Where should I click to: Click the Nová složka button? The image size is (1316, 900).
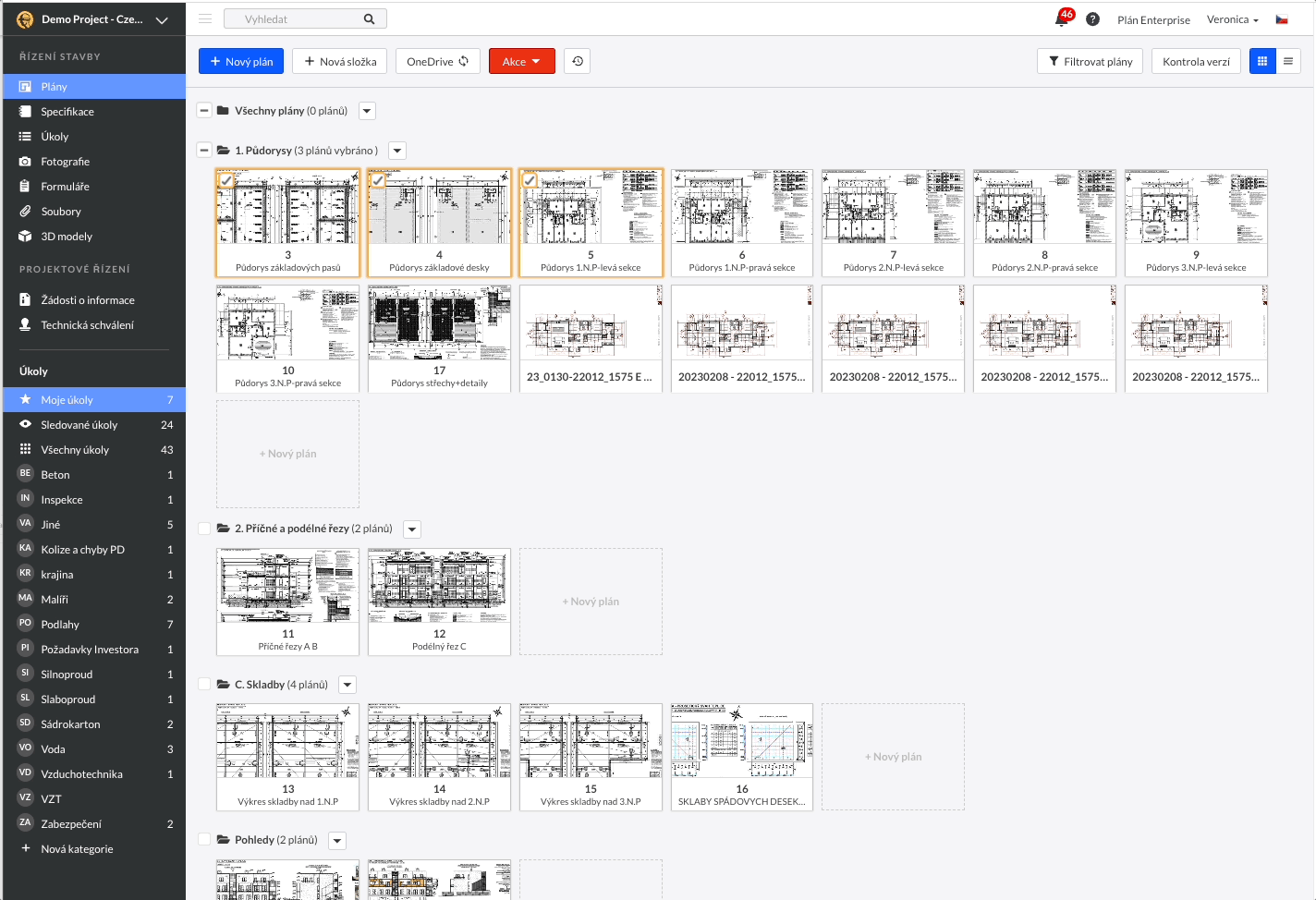[x=339, y=61]
